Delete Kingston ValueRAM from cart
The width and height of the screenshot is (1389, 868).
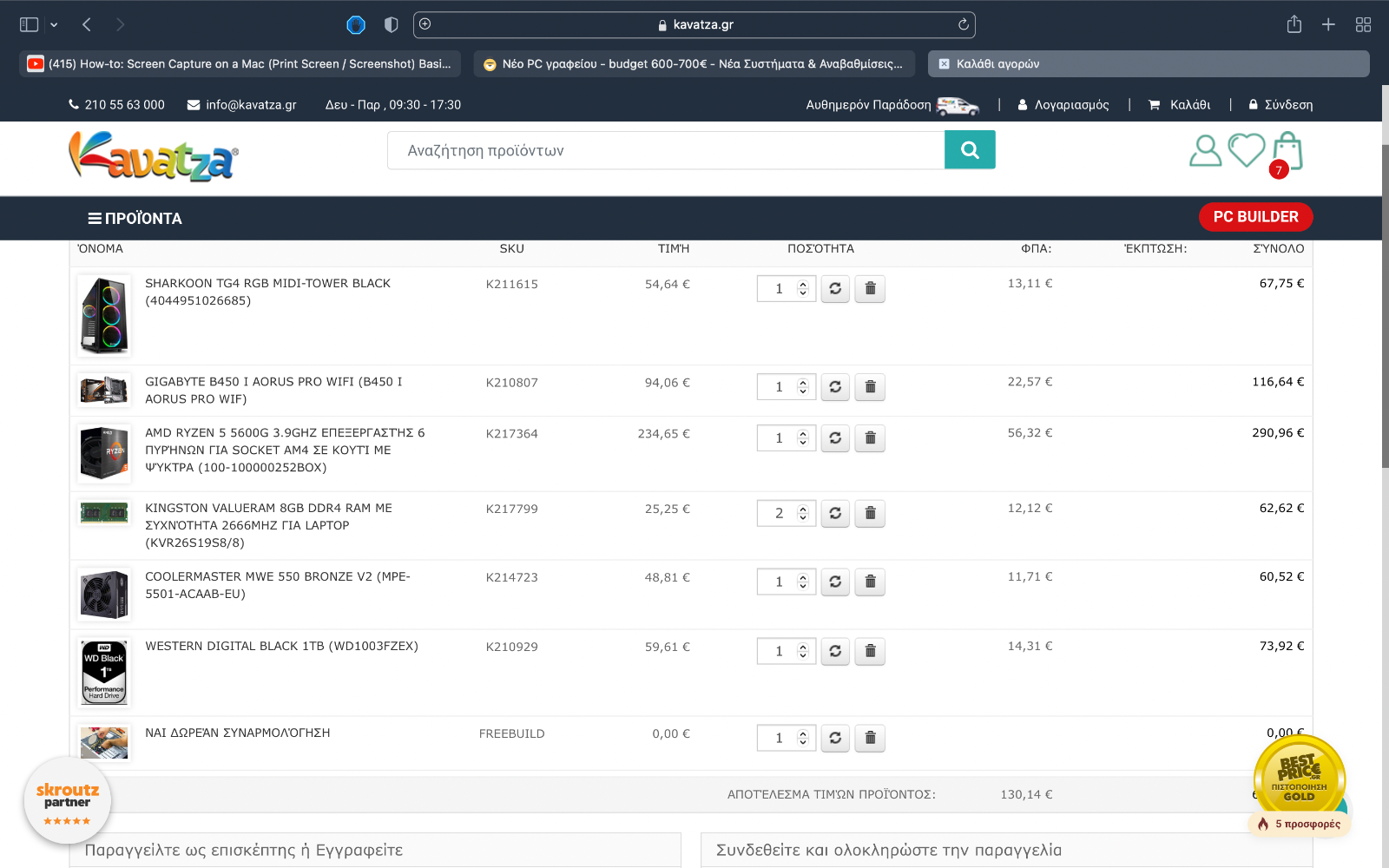coord(870,513)
